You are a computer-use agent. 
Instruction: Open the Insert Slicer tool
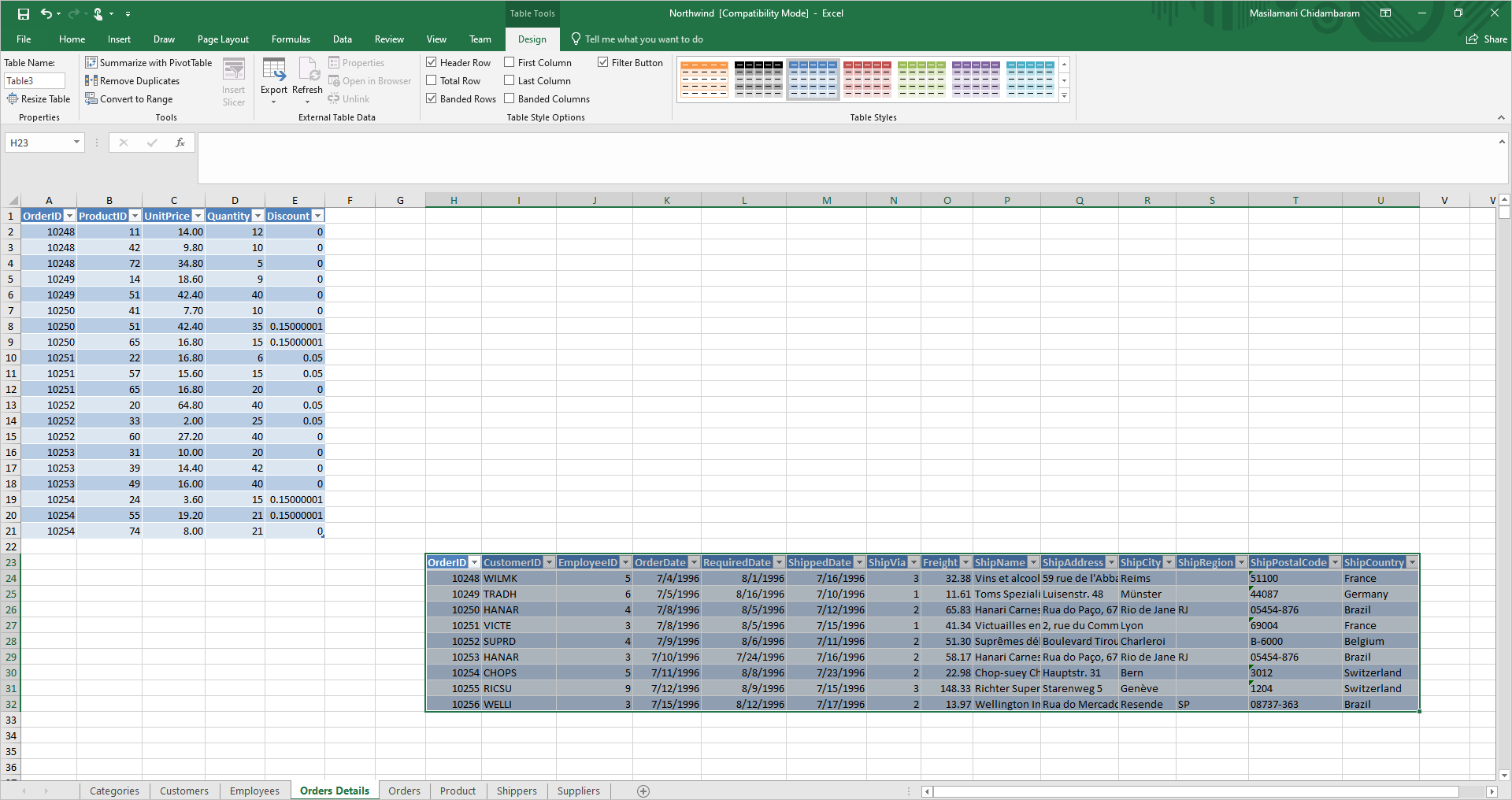(x=233, y=80)
